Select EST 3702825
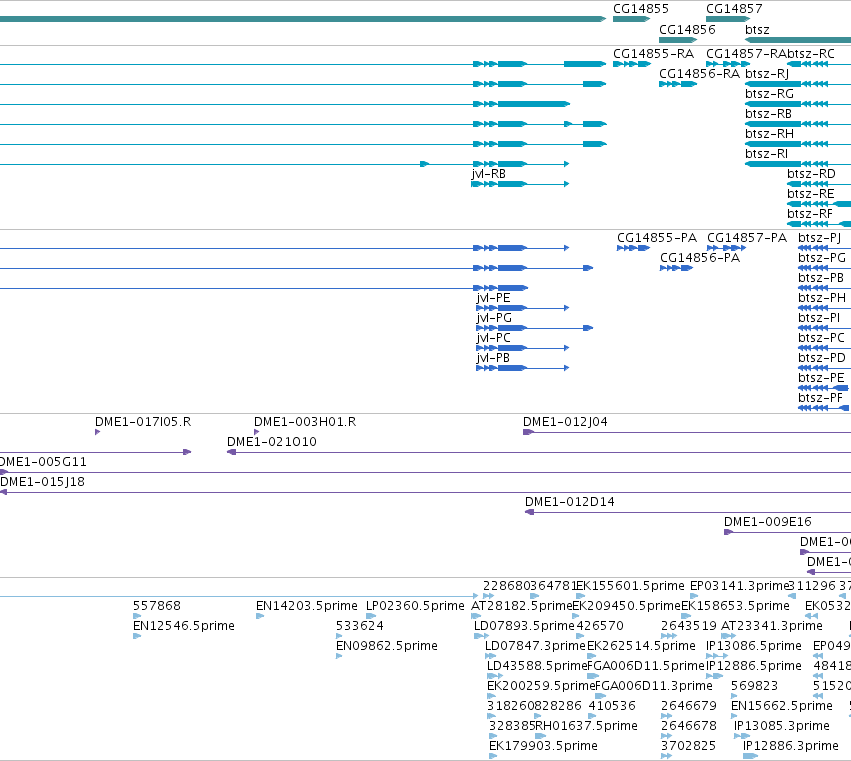 [x=689, y=746]
